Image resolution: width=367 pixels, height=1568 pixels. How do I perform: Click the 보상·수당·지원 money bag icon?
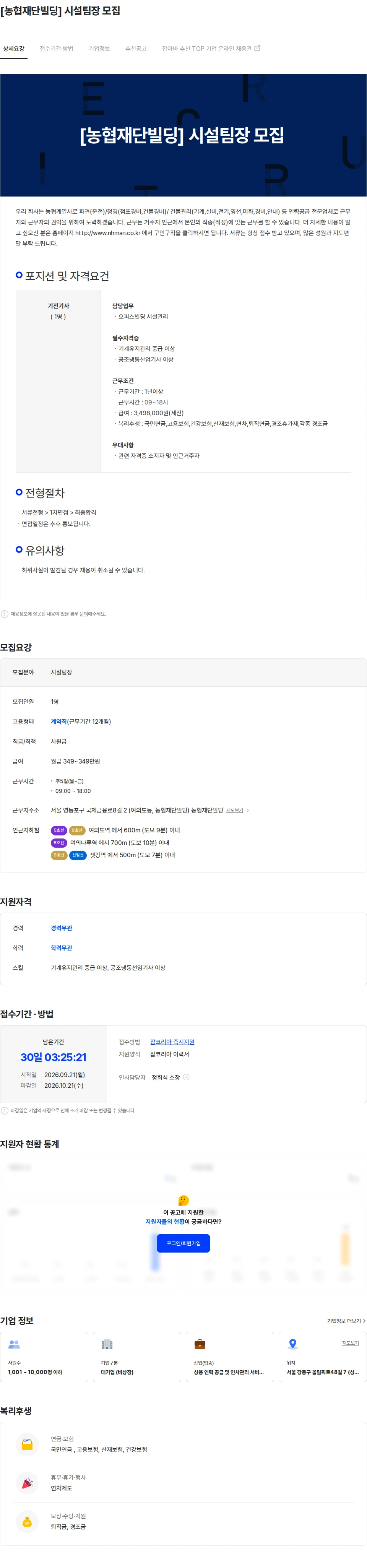point(27,1521)
